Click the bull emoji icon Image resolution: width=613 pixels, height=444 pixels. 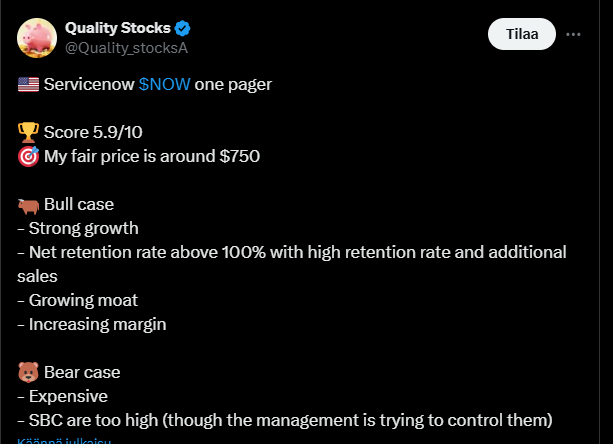coord(28,204)
